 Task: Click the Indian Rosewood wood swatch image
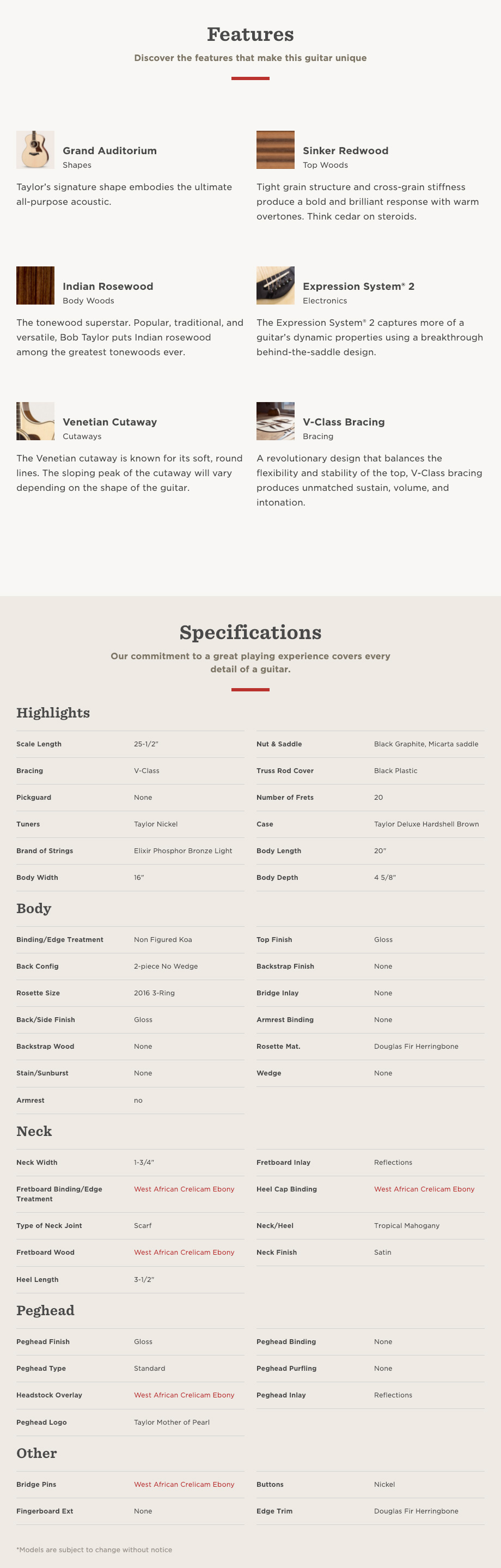35,285
